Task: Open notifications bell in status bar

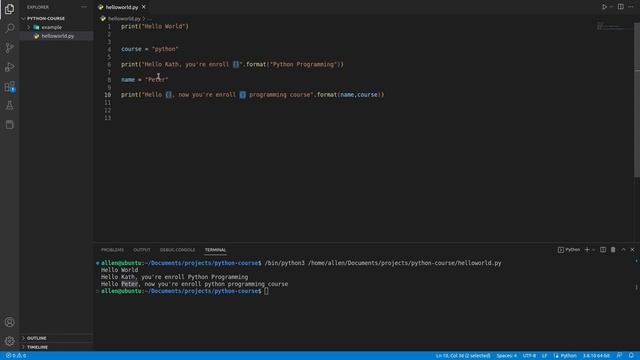Action: coord(631,356)
